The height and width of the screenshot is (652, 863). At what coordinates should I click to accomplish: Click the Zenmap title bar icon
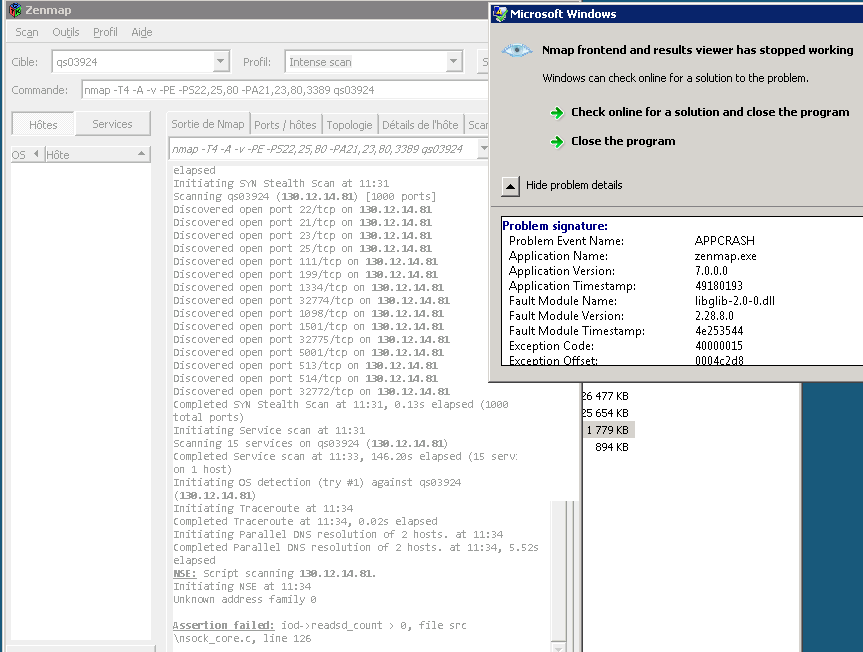[x=15, y=9]
